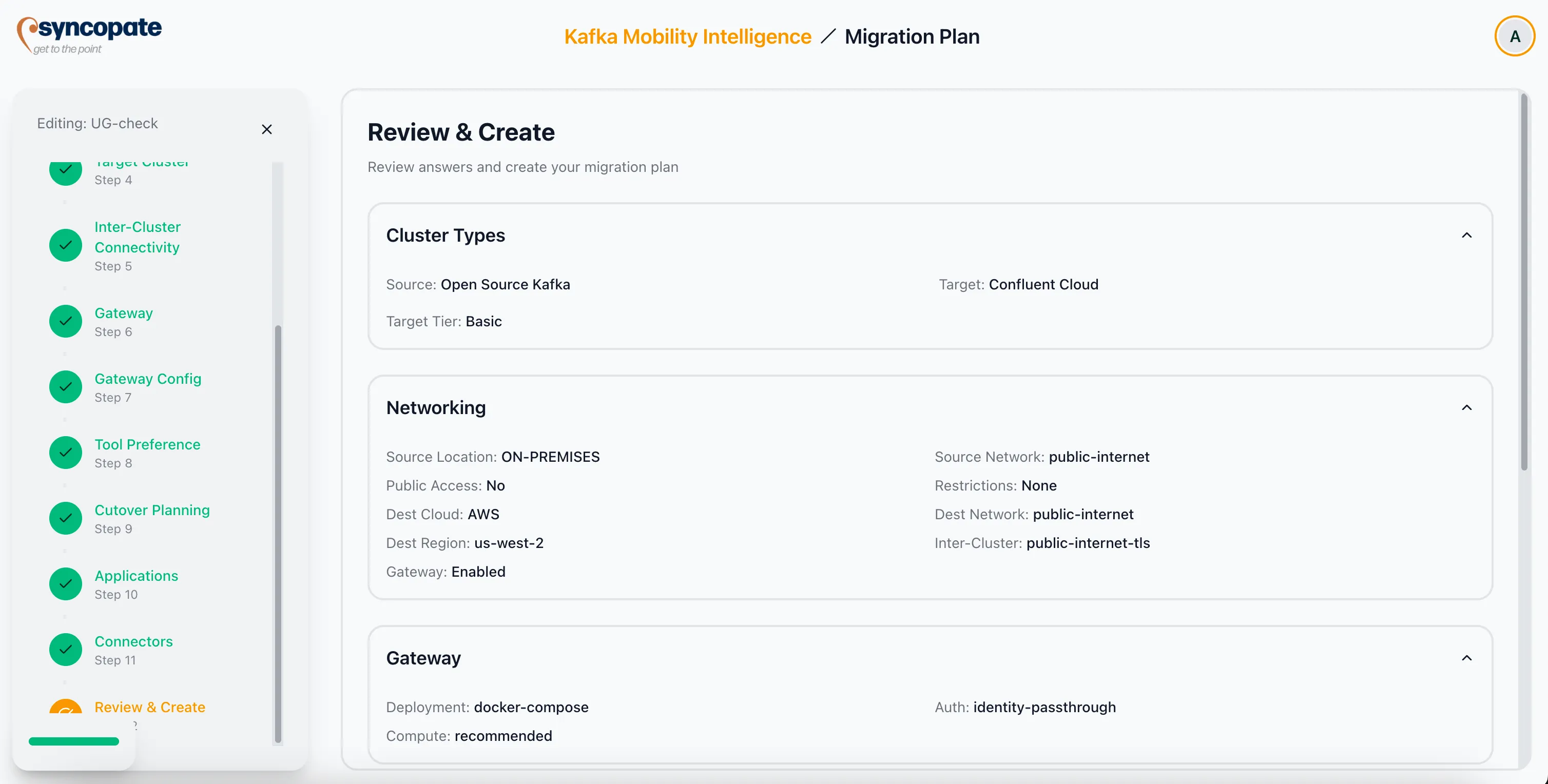Switch to the Migration Plan breadcrumb tab
The height and width of the screenshot is (784, 1548).
912,36
